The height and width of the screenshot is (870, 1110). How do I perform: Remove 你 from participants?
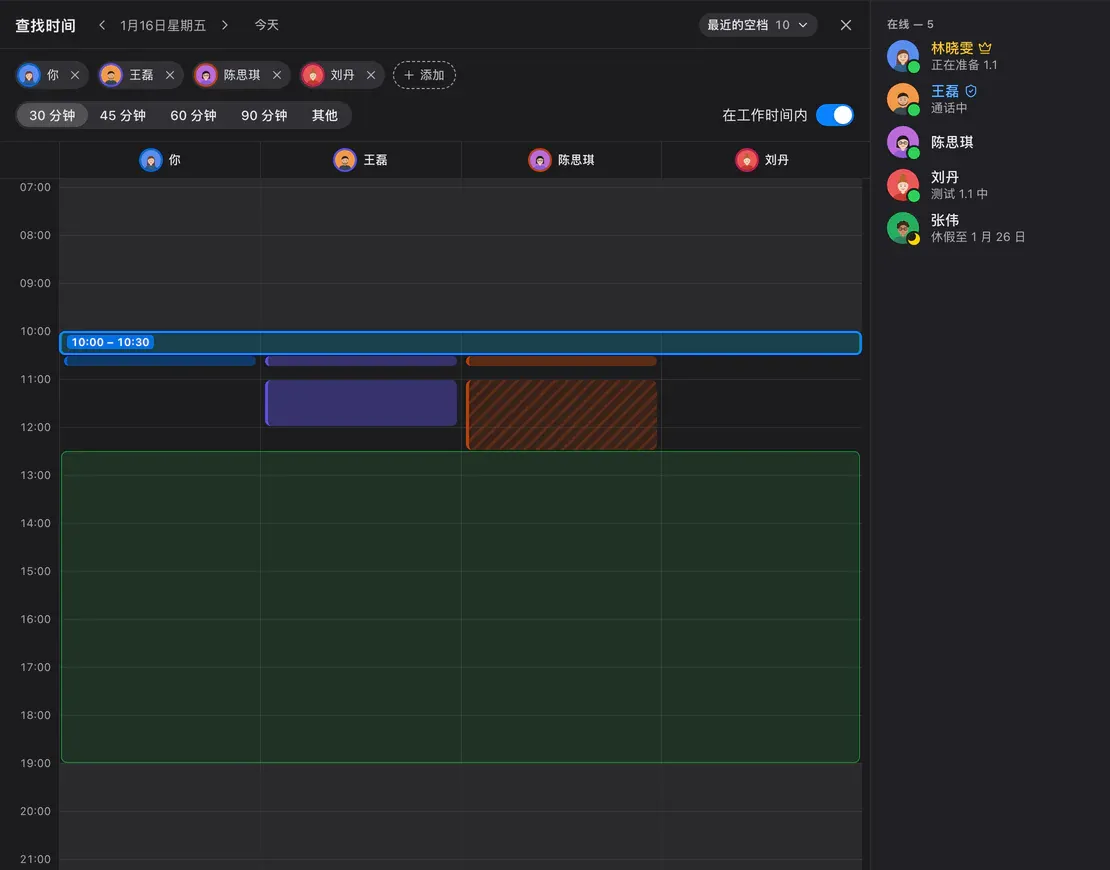[x=75, y=75]
